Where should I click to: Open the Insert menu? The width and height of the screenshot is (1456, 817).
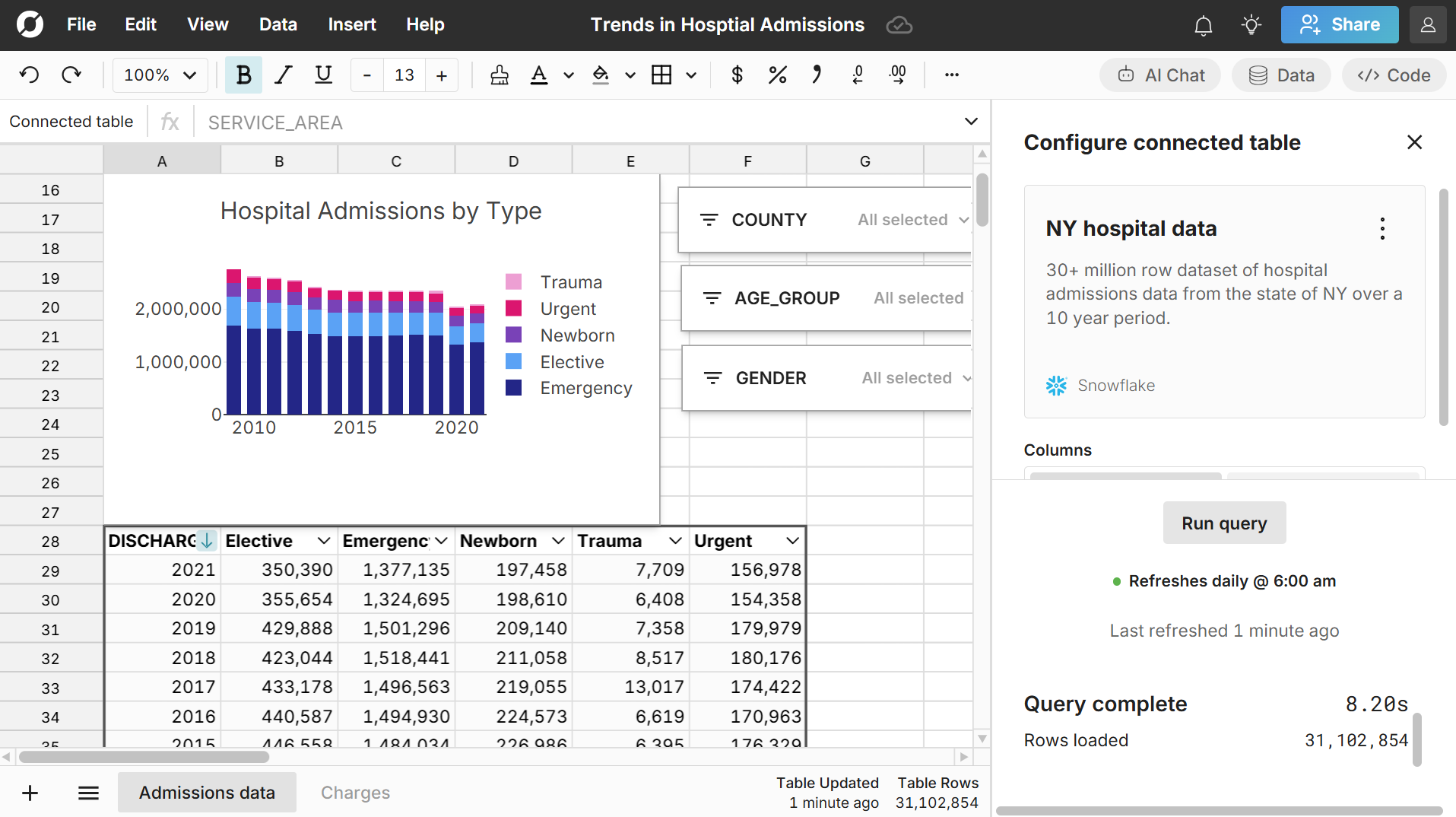tap(351, 25)
